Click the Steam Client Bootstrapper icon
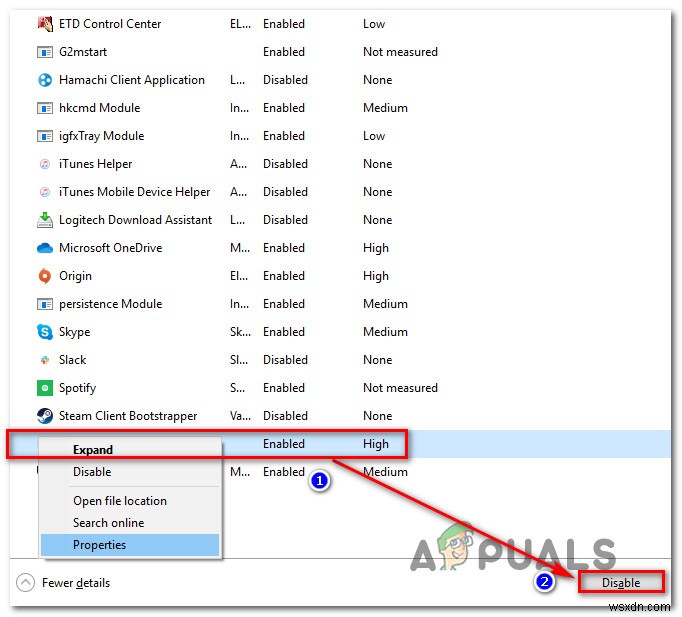This screenshot has width=682, height=617. [x=45, y=416]
